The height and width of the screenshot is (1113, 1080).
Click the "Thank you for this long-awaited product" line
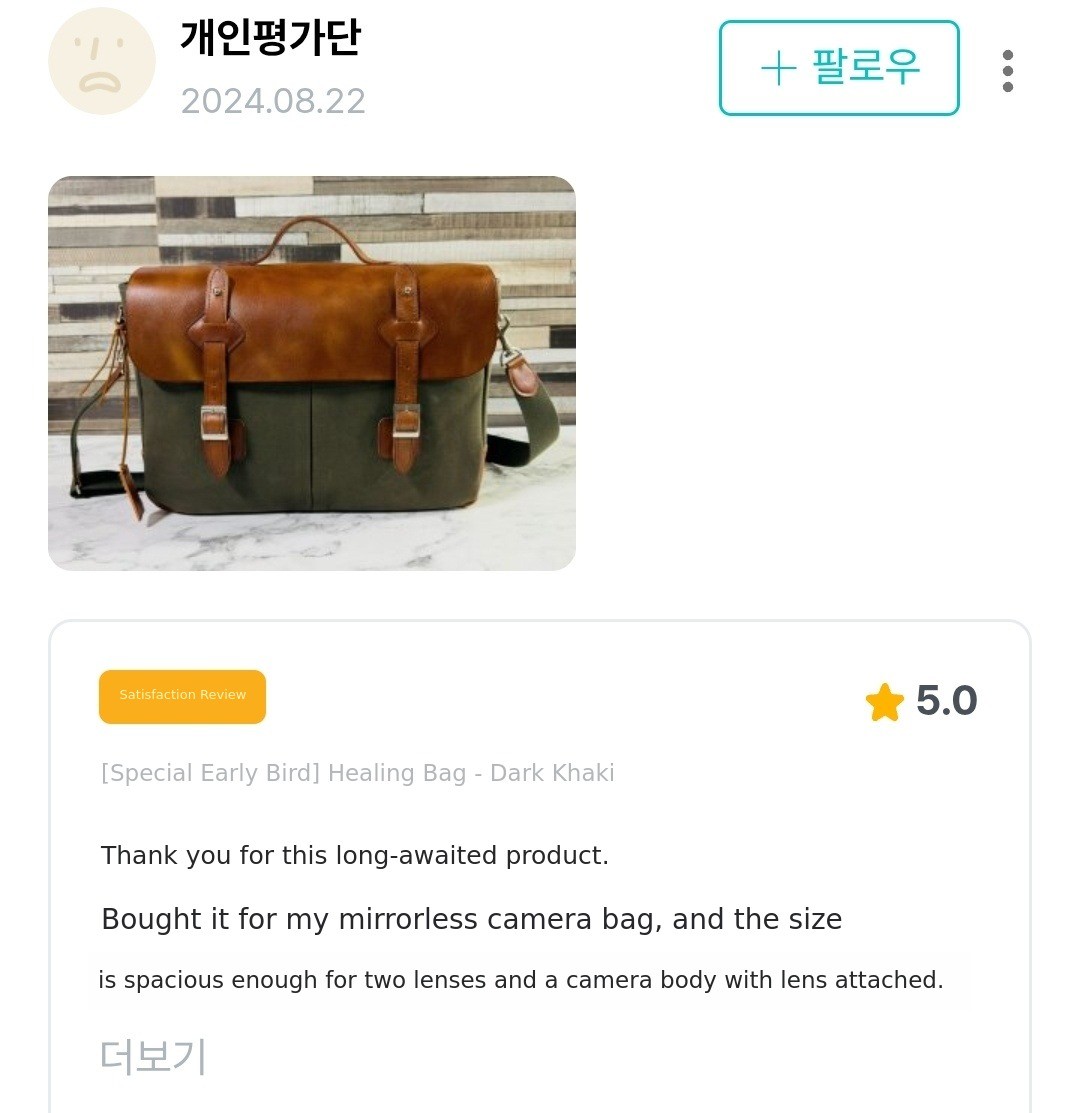click(355, 856)
